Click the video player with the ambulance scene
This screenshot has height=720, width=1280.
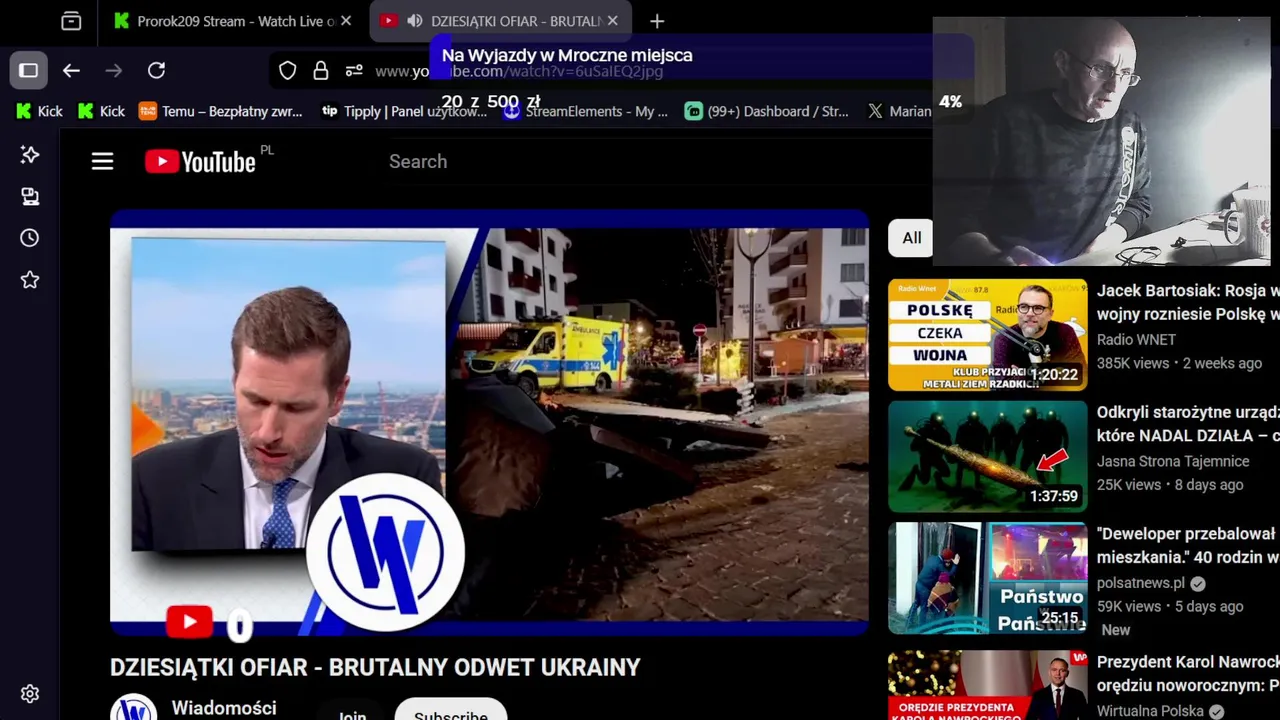pyautogui.click(x=489, y=424)
